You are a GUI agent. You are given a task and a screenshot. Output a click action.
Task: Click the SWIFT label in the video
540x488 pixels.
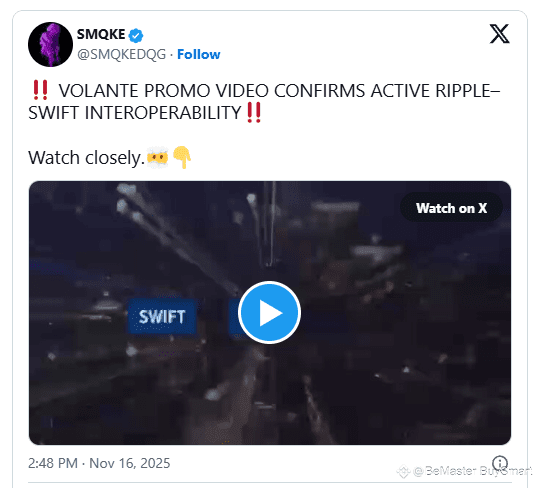tap(162, 316)
